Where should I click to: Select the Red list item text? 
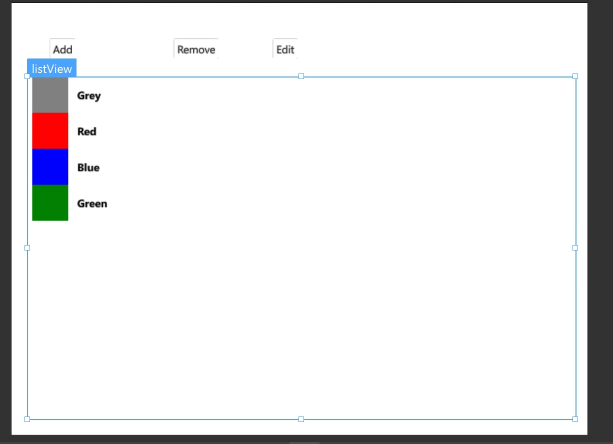(87, 131)
